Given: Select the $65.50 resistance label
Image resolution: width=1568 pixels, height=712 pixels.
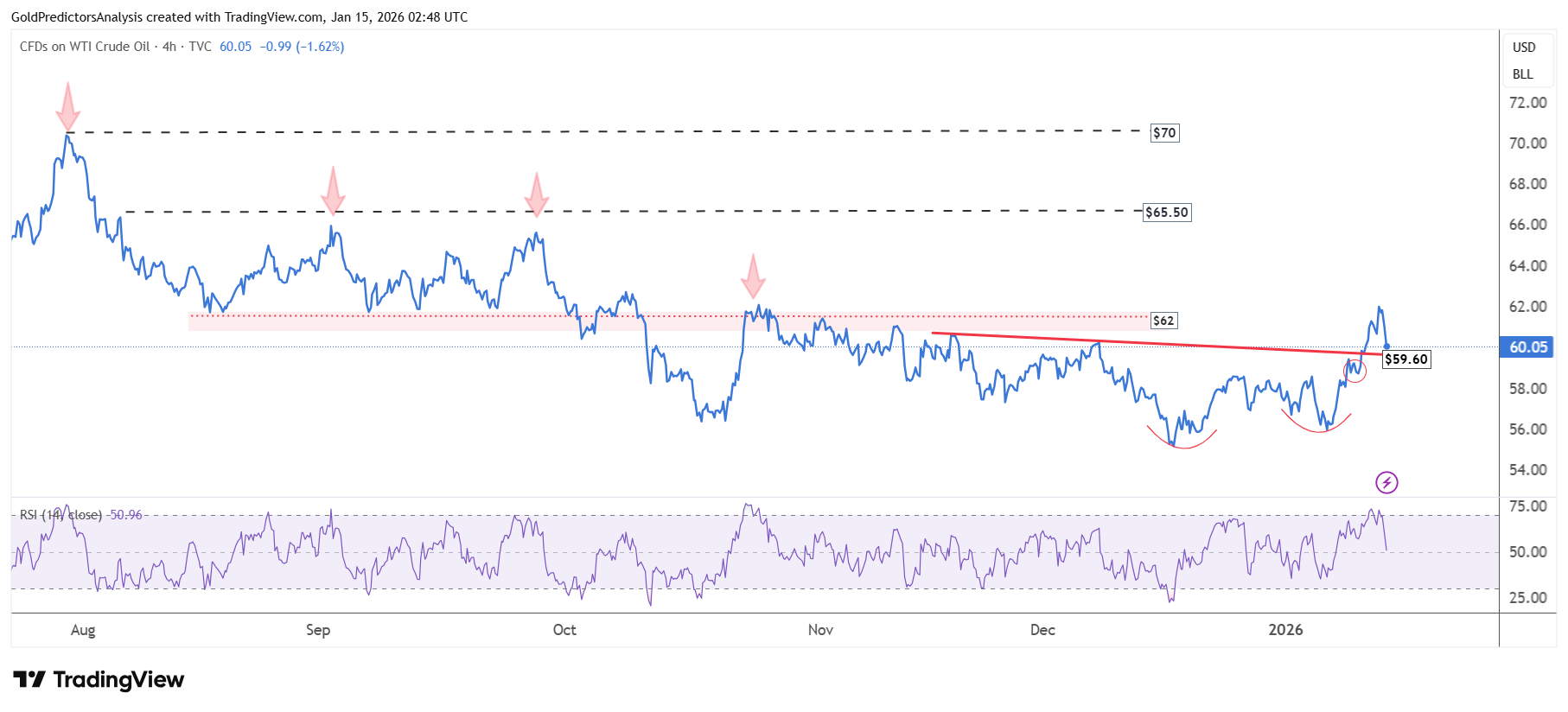Looking at the screenshot, I should [1167, 212].
